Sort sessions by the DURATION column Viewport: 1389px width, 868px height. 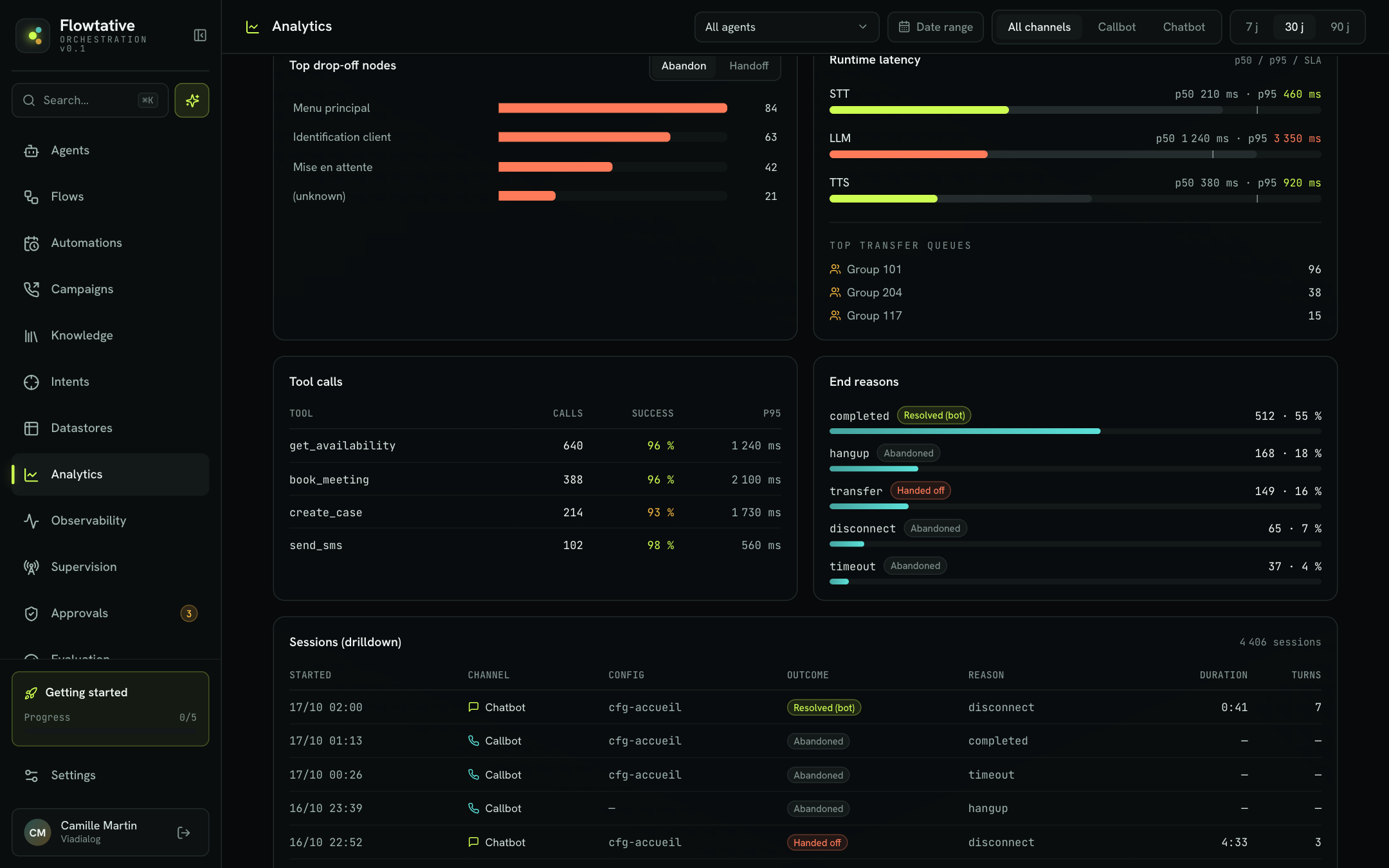click(x=1223, y=675)
